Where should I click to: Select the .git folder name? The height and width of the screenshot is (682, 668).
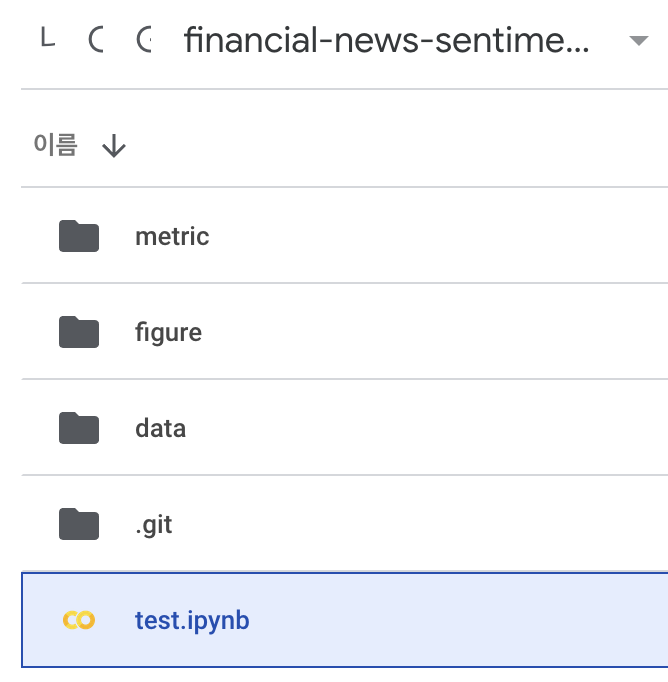point(154,525)
